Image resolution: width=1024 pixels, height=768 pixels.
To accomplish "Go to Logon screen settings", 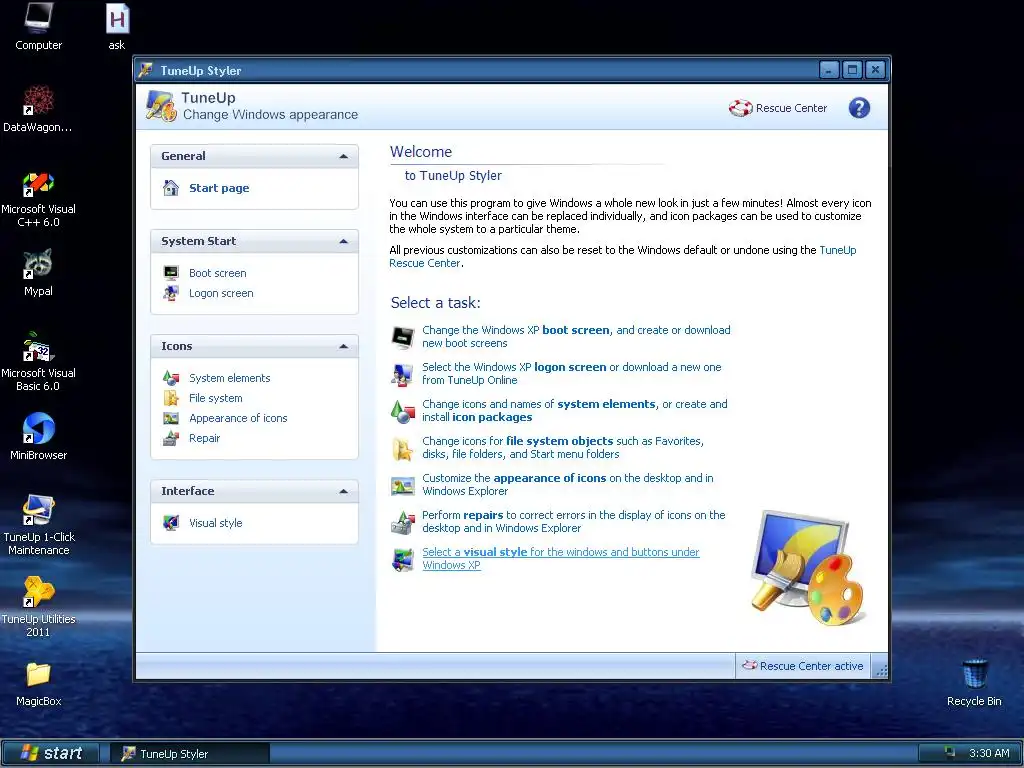I will point(221,293).
